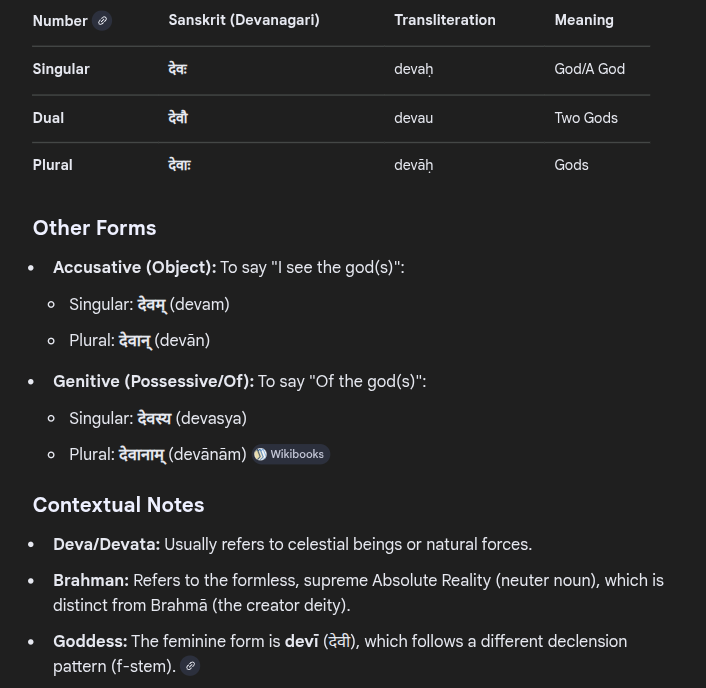Click the "Other Forms" heading
This screenshot has width=706, height=688.
tap(94, 228)
